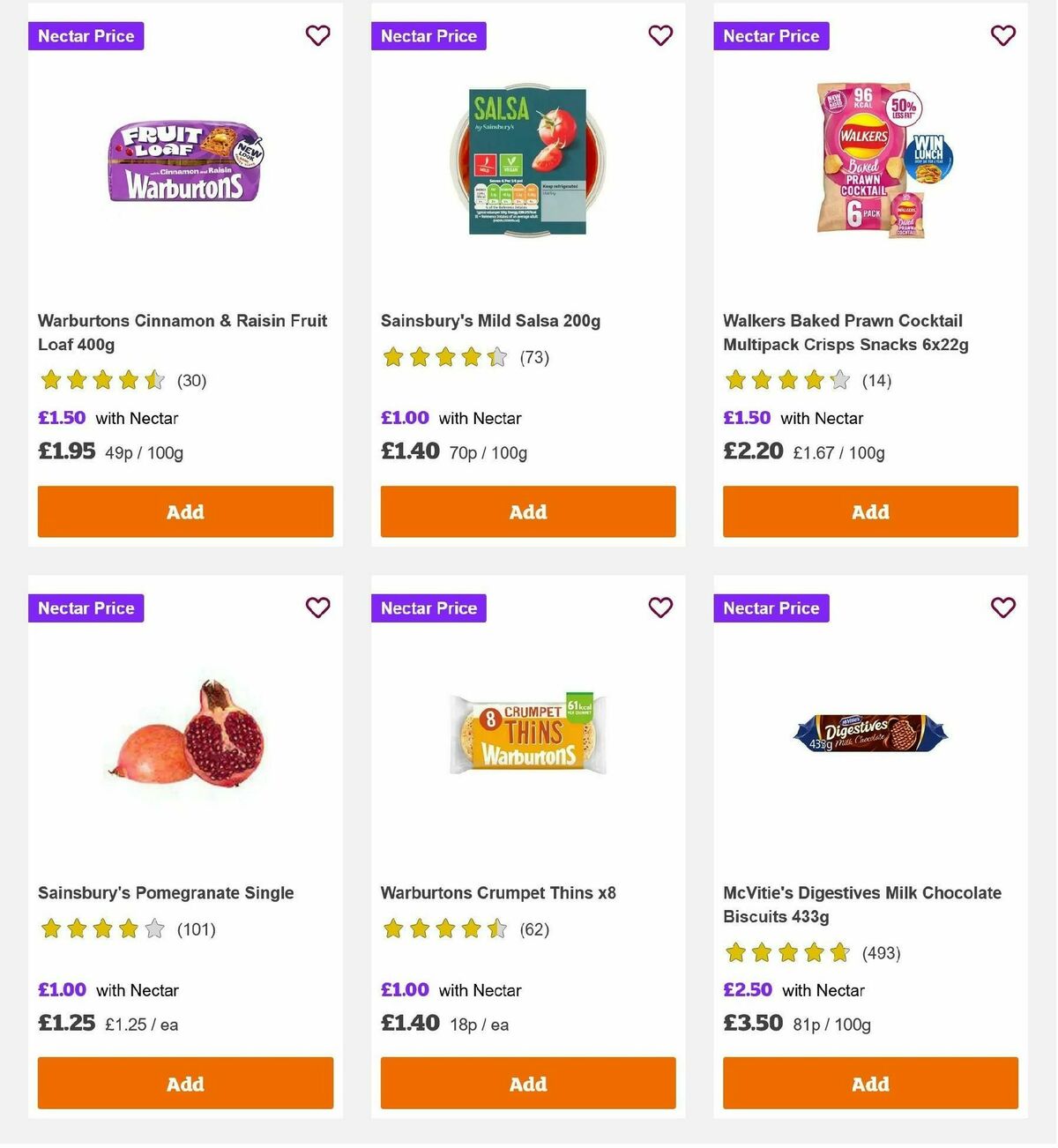Click the review count for Pomegranate Single
This screenshot has height=1148, width=1058.
(x=197, y=928)
